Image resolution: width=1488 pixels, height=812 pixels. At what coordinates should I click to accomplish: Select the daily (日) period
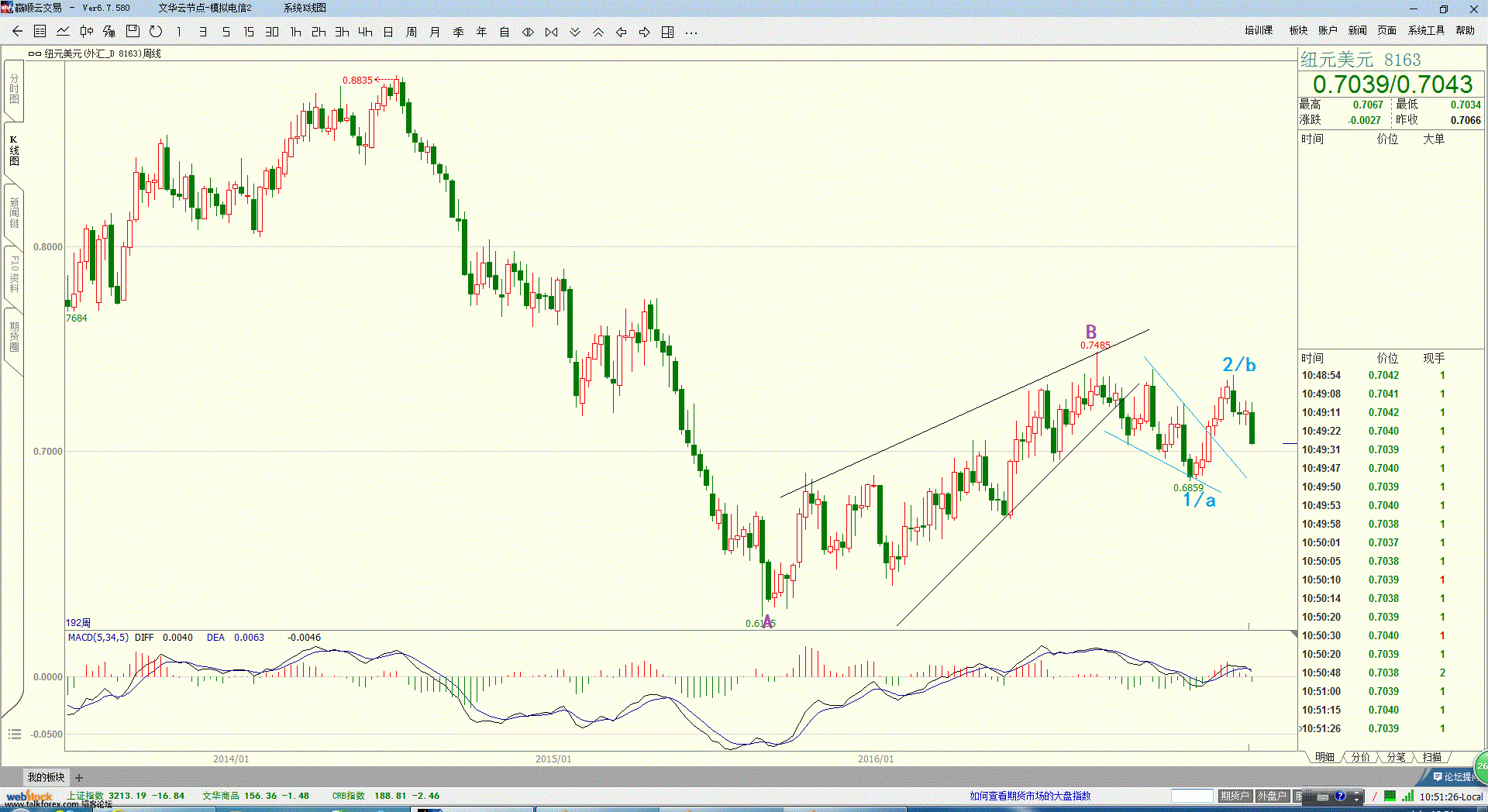388,32
